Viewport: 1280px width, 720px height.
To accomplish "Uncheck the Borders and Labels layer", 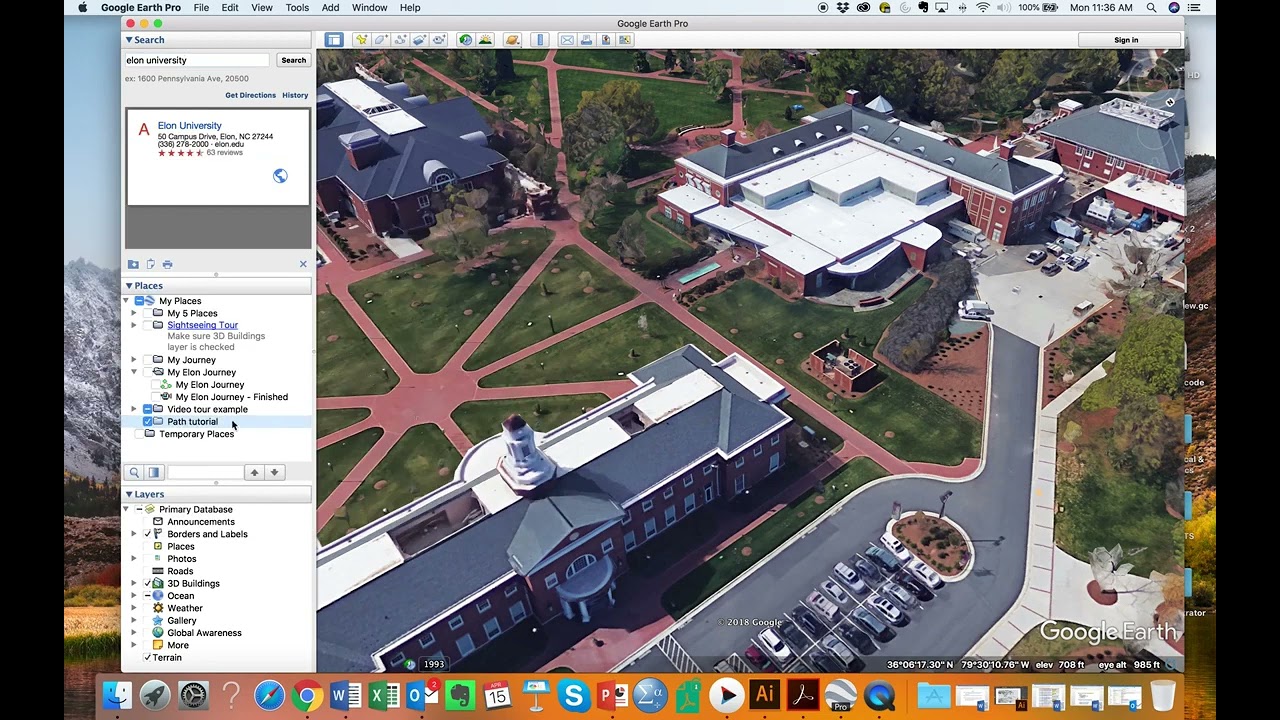I will coord(147,534).
